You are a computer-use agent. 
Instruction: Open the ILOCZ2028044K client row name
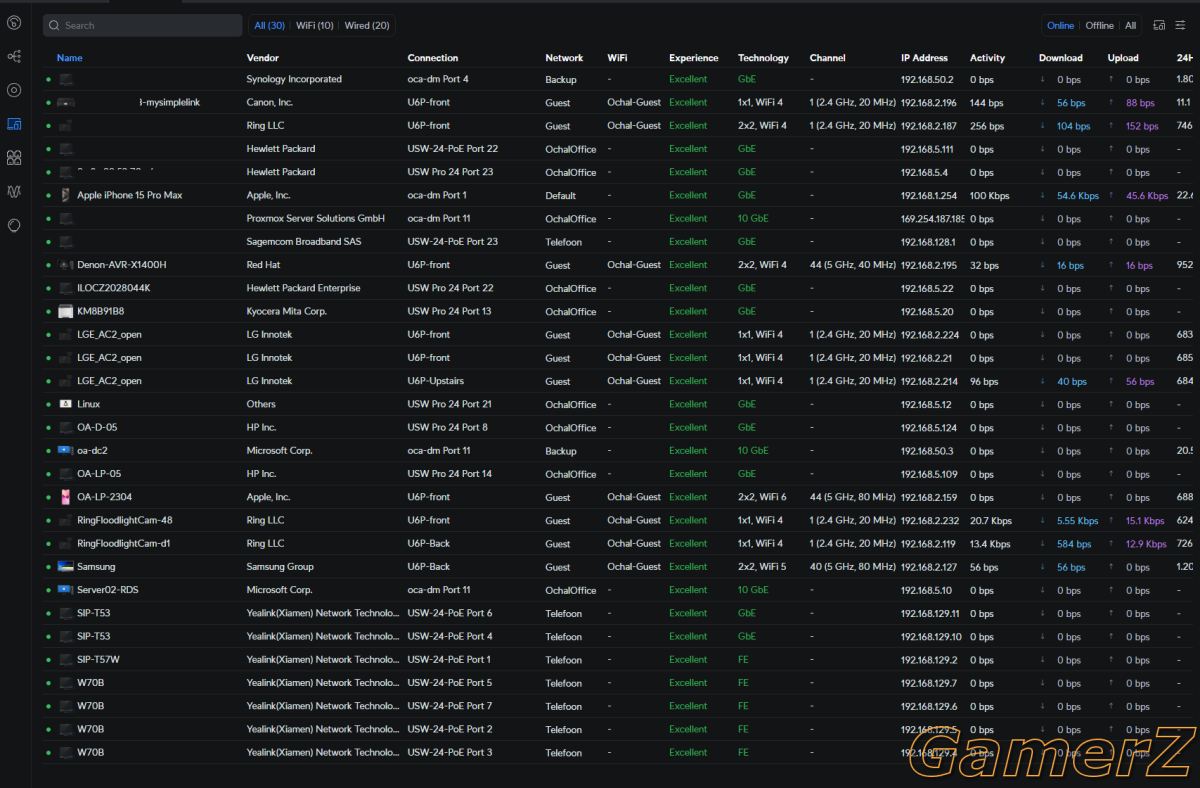114,288
